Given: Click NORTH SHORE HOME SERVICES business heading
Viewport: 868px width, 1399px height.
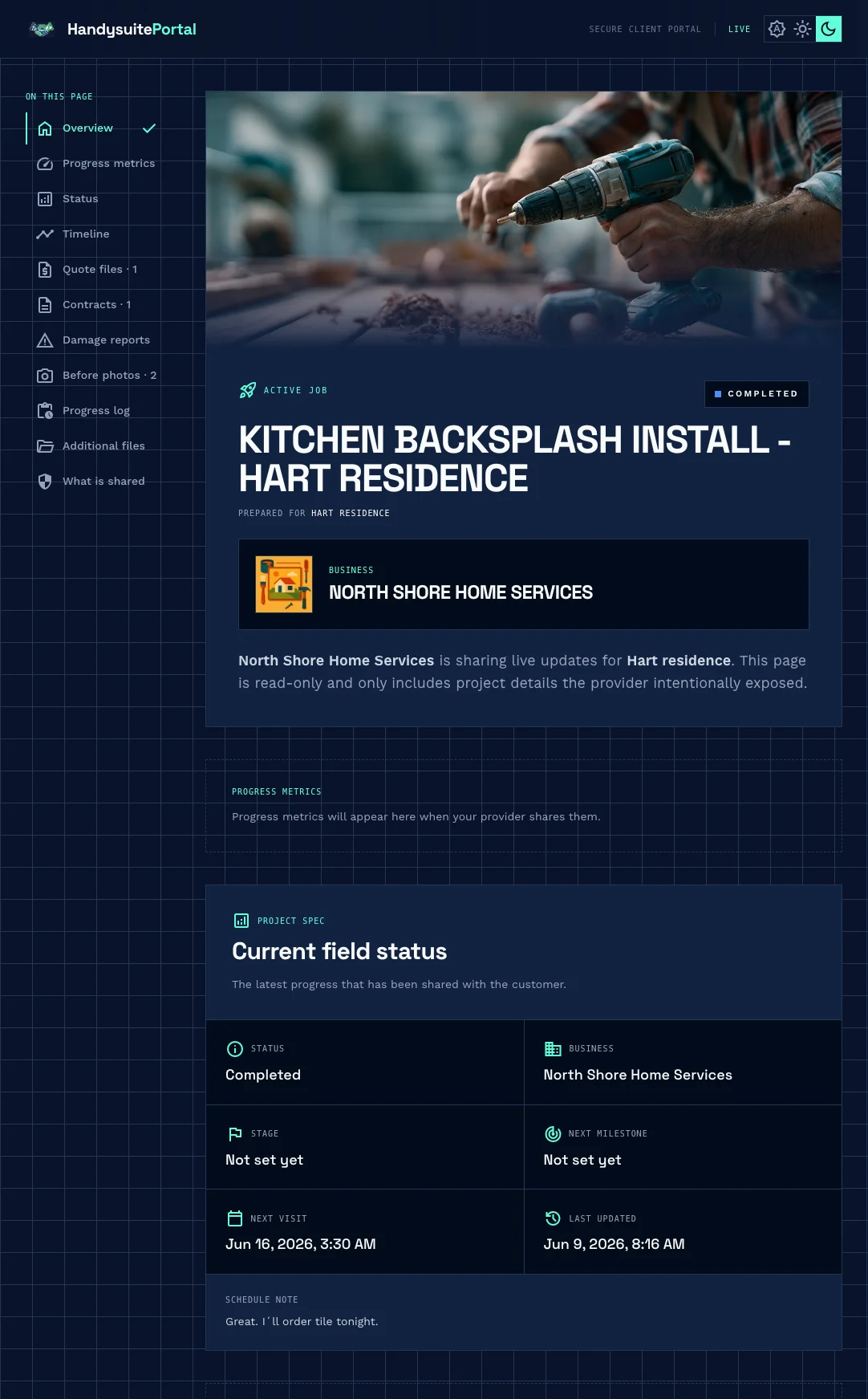Looking at the screenshot, I should (460, 592).
